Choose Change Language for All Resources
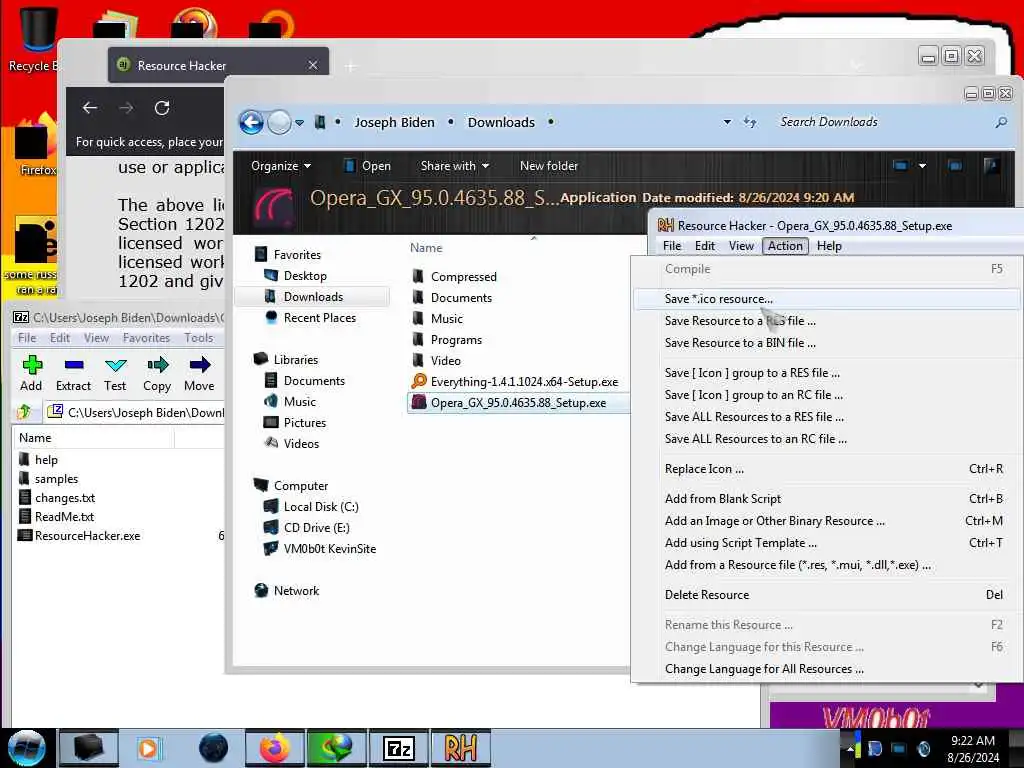Screen dimensions: 1024x768 825,669
